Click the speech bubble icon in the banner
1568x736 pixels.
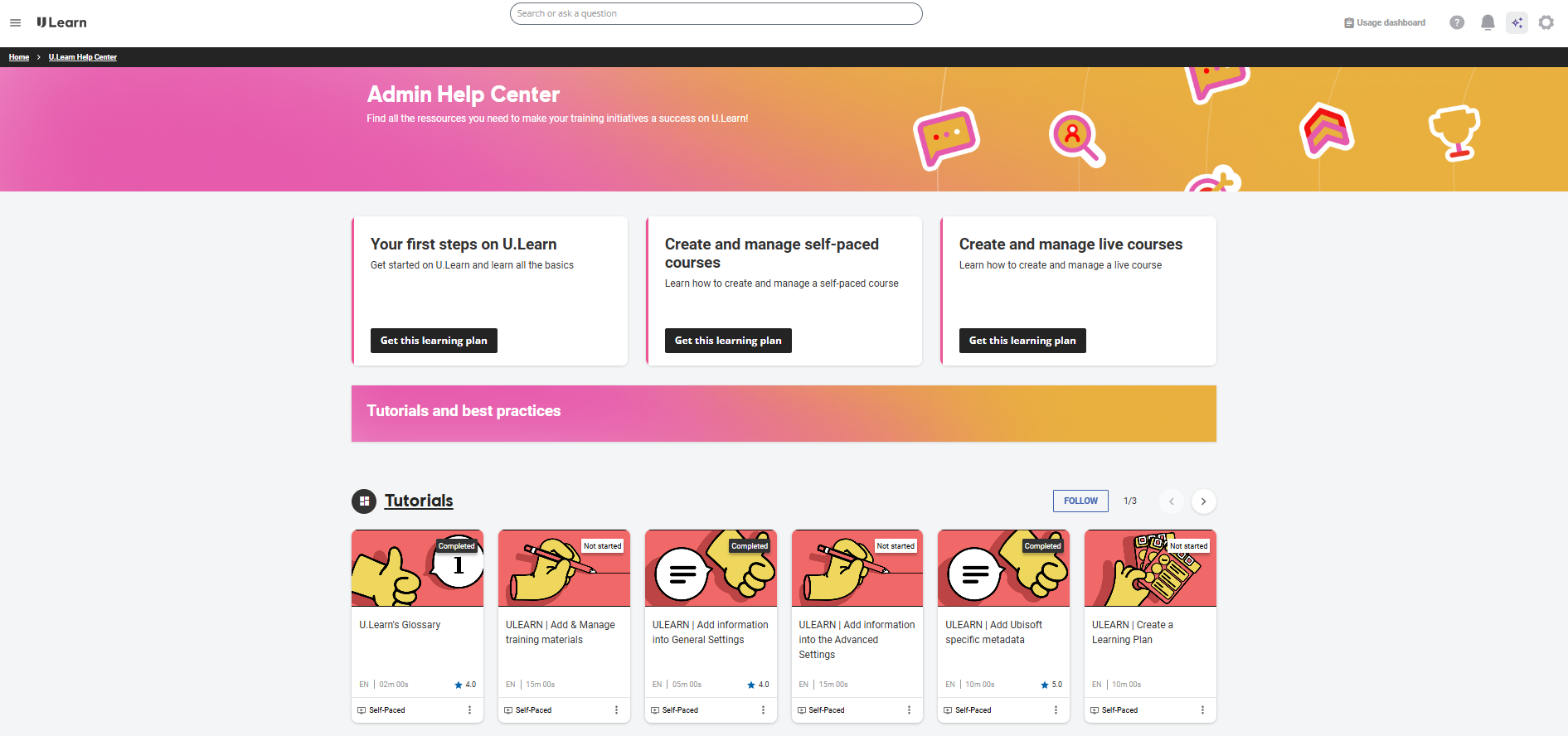[x=946, y=138]
